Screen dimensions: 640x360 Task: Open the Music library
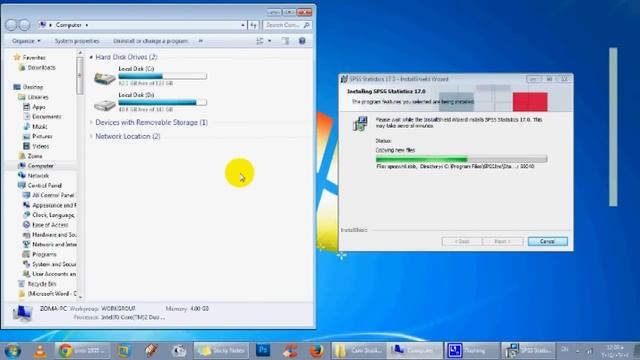pos(40,127)
